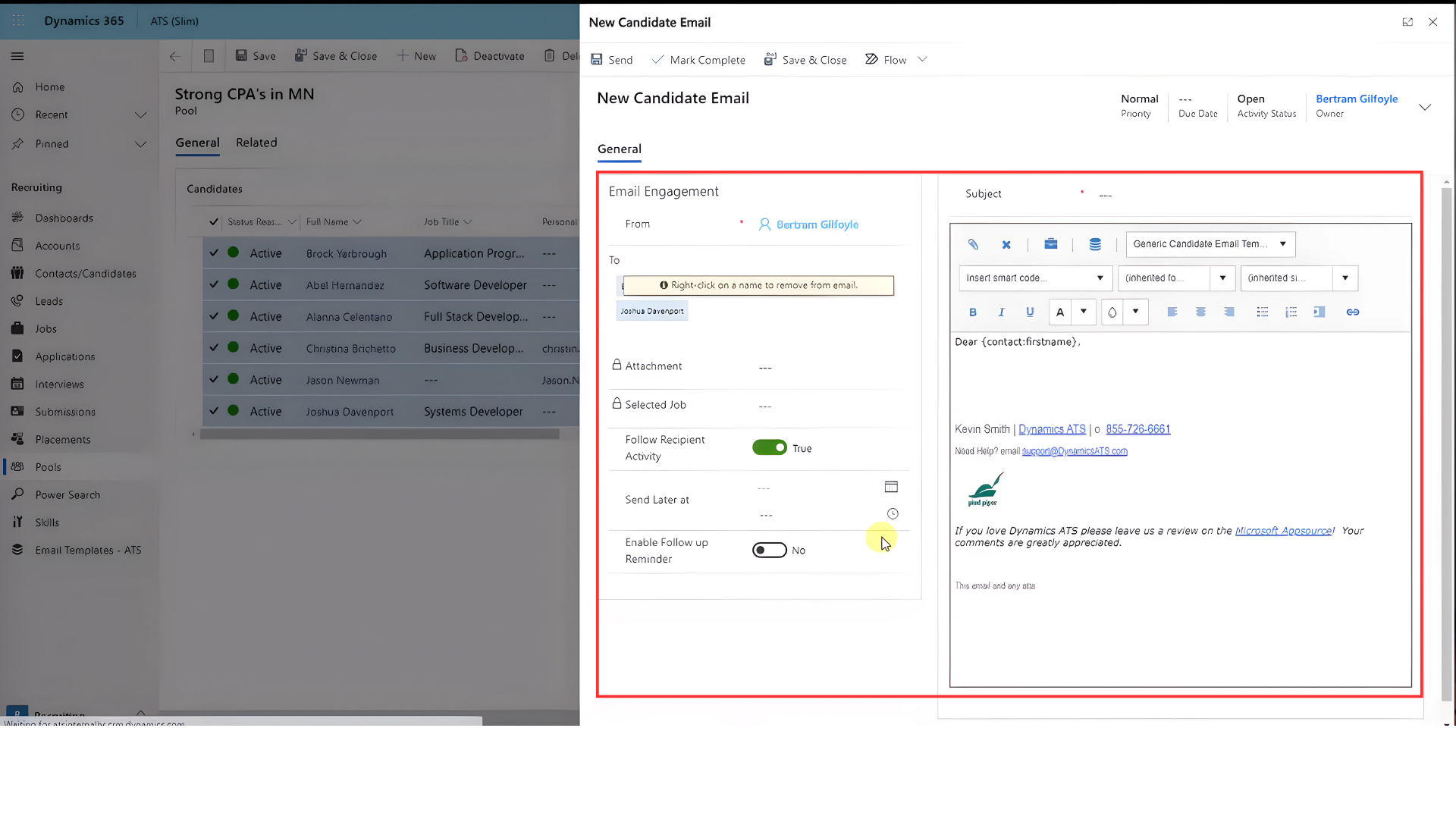Click the page icon next to back arrow
1456x819 pixels.
209,56
